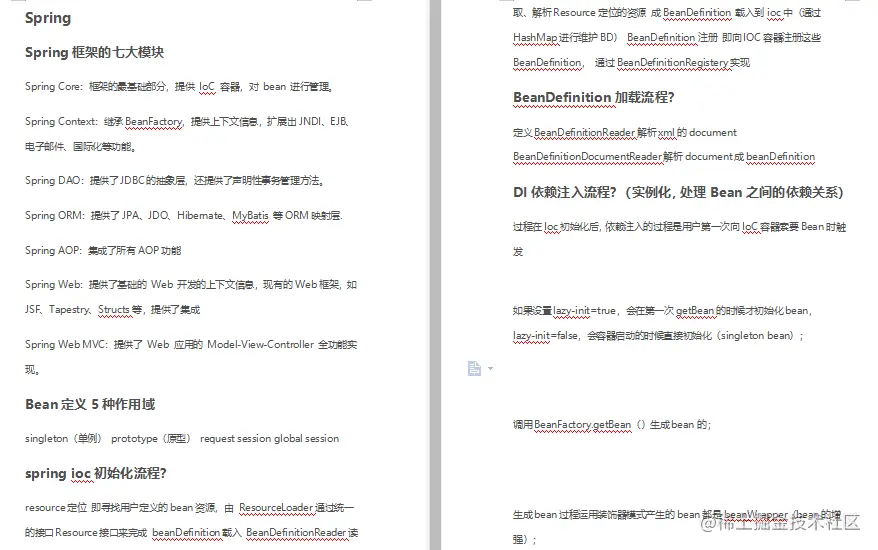Click the heading "DI 依赖注入流程?"
Image resolution: width=878 pixels, height=550 pixels.
[678, 193]
